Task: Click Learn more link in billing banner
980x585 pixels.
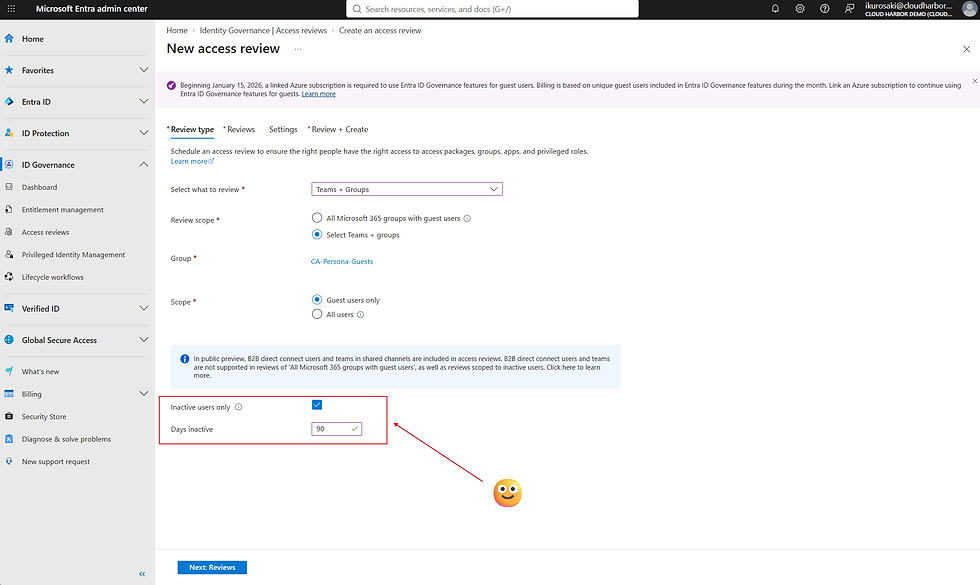Action: tap(319, 94)
